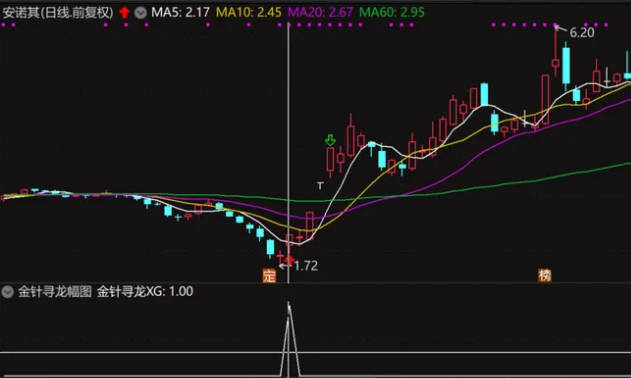Image resolution: width=631 pixels, height=378 pixels.
Task: Click the red up arrow beside stock name
Action: [124, 12]
